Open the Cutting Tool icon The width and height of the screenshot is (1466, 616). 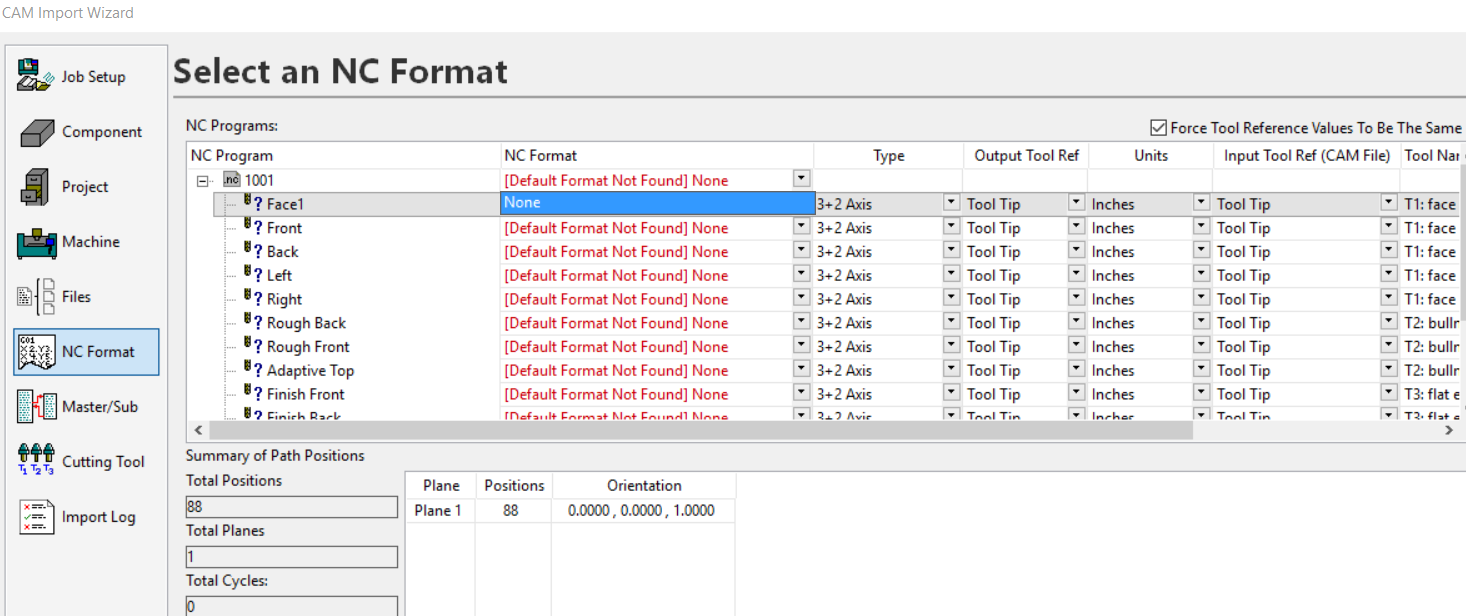point(36,462)
